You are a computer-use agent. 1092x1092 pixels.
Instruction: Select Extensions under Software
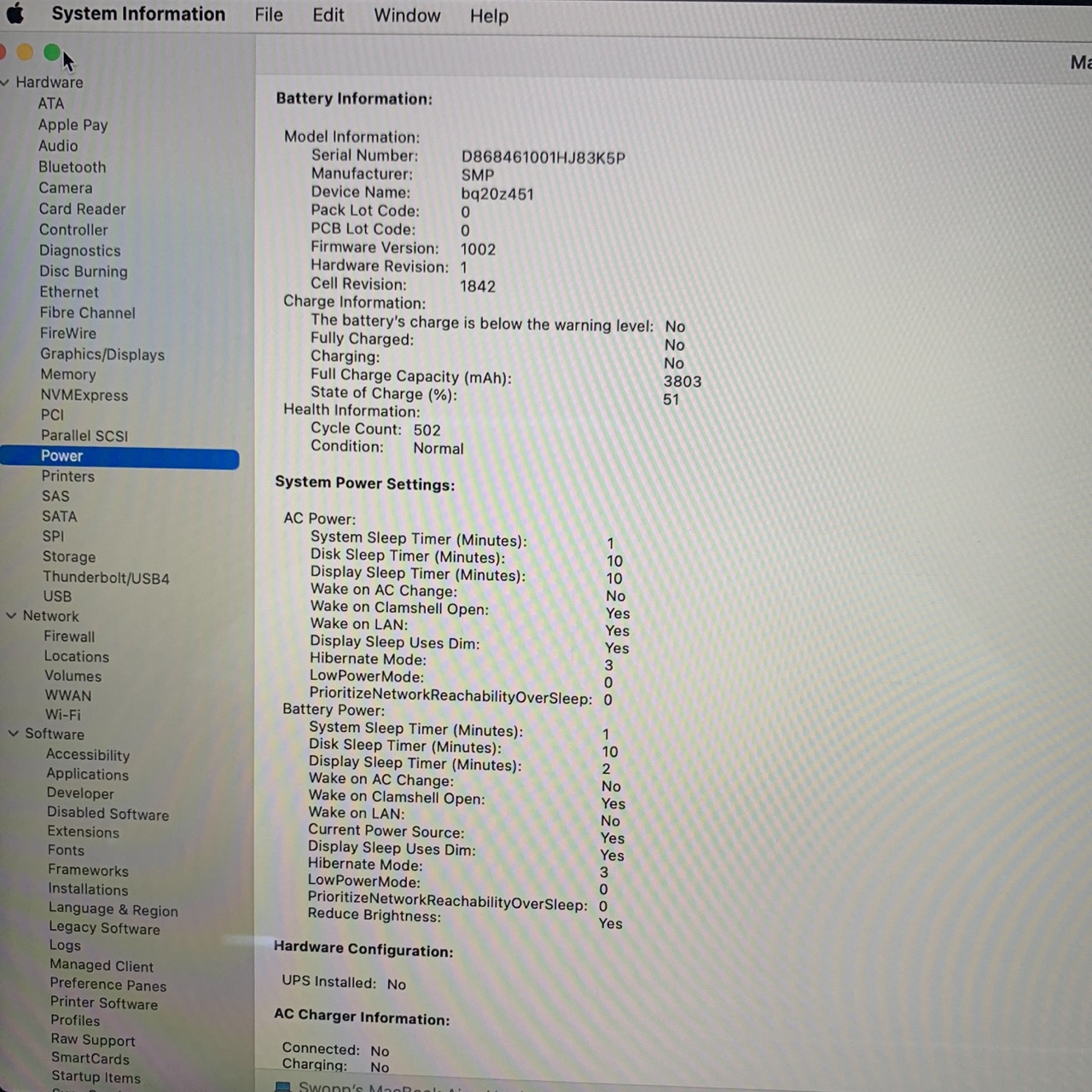tap(83, 832)
